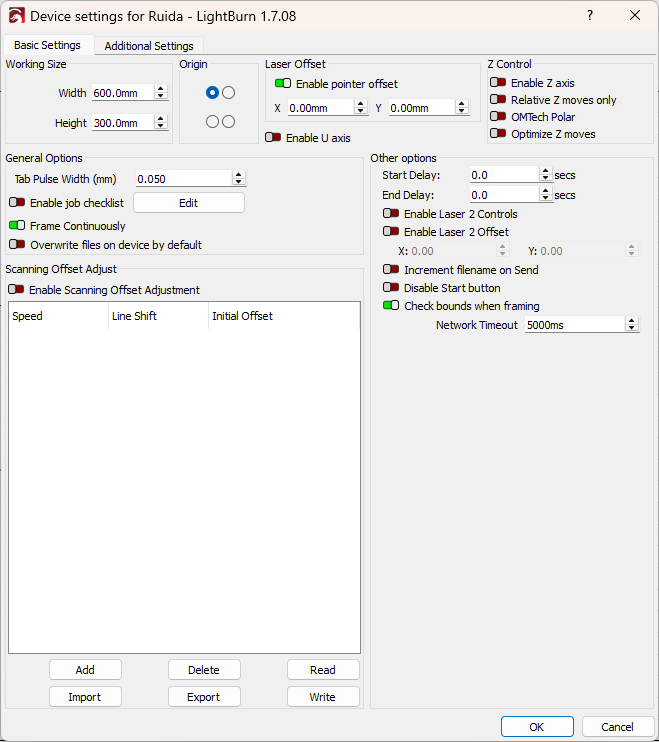
Task: Switch to the Additional Settings tab
Action: click(x=149, y=46)
